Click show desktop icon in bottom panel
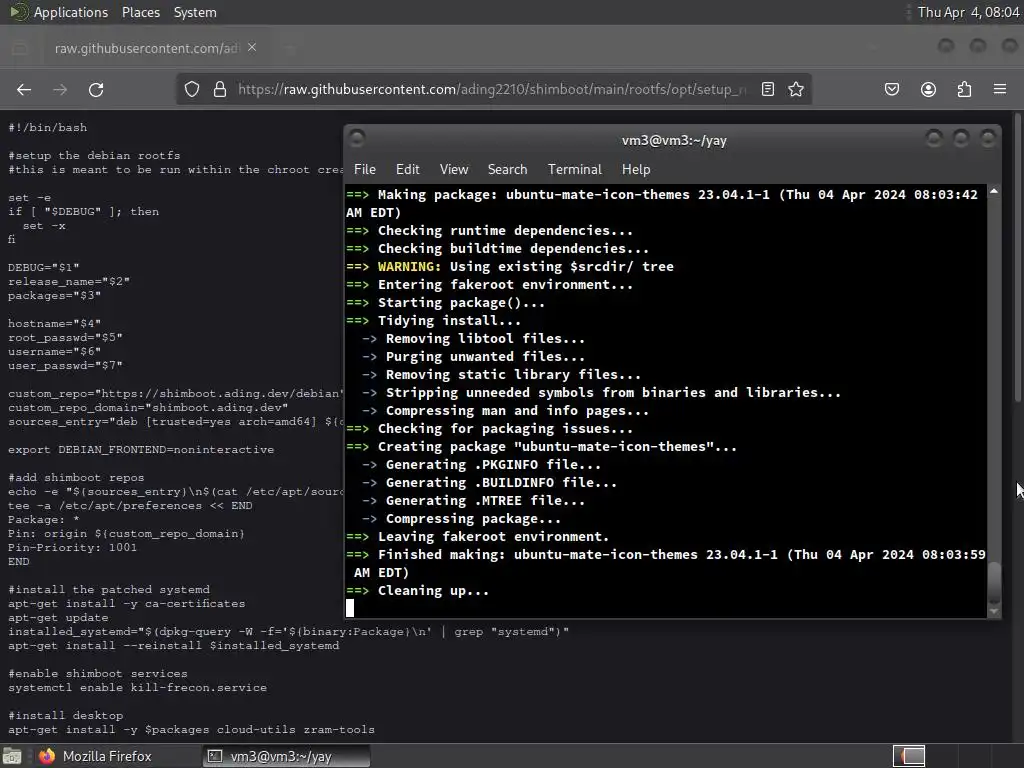Image resolution: width=1024 pixels, height=768 pixels. (12, 756)
